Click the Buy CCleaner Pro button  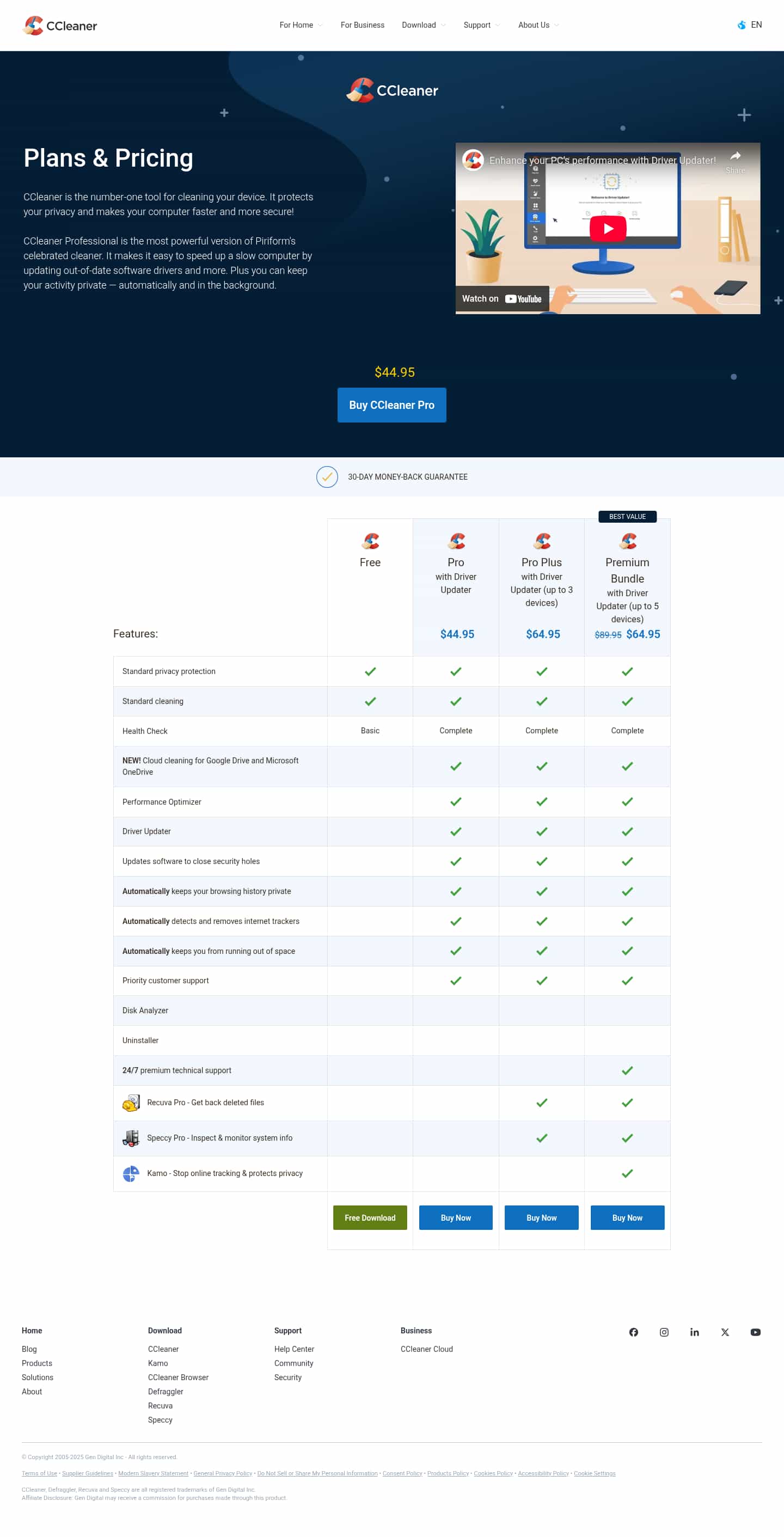coord(391,405)
